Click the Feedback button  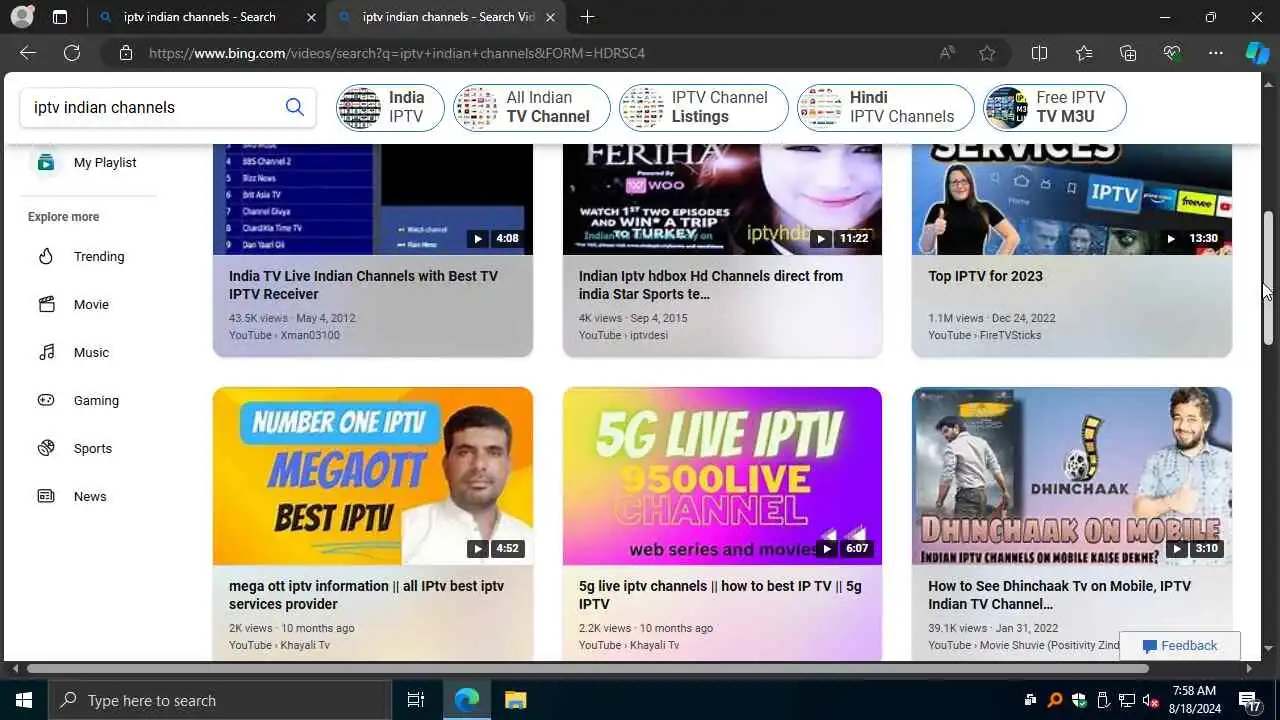click(x=1180, y=646)
